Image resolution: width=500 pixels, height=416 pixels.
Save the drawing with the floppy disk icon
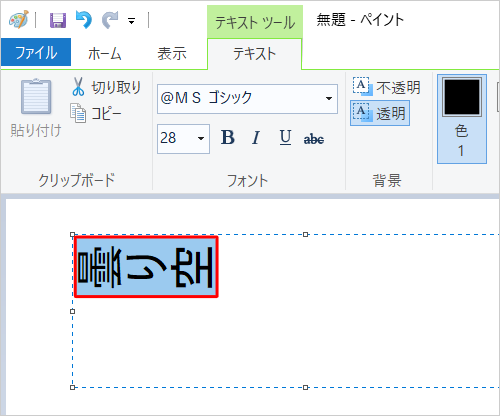pos(58,20)
